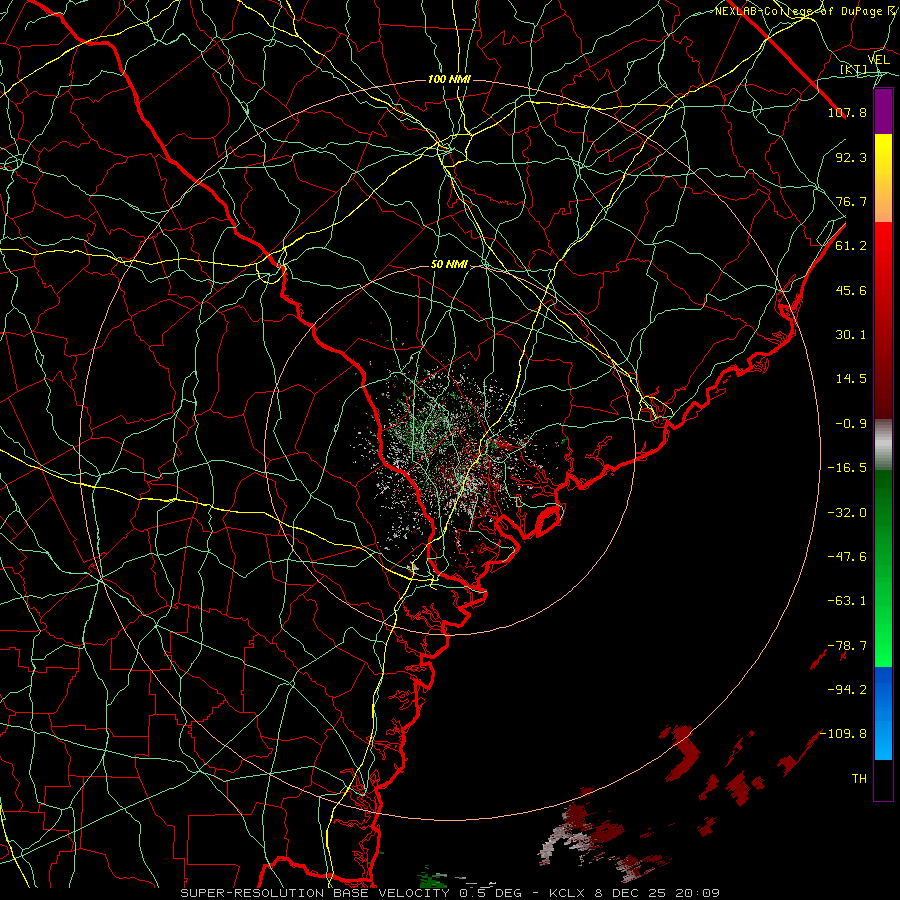Click the -63.1 velocity scale value

(x=847, y=601)
